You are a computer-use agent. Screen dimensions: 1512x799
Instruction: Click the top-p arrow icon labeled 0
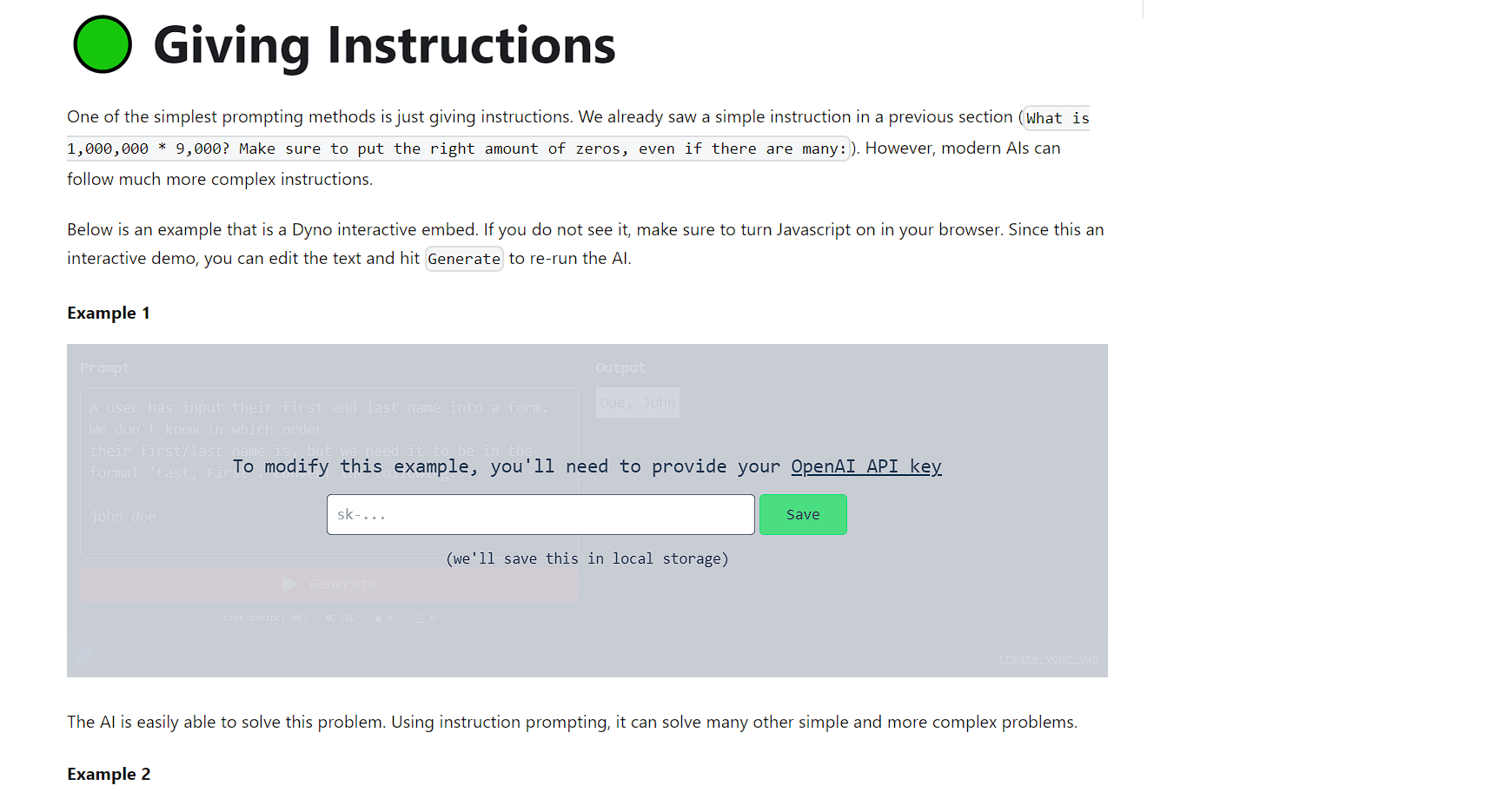tap(420, 617)
